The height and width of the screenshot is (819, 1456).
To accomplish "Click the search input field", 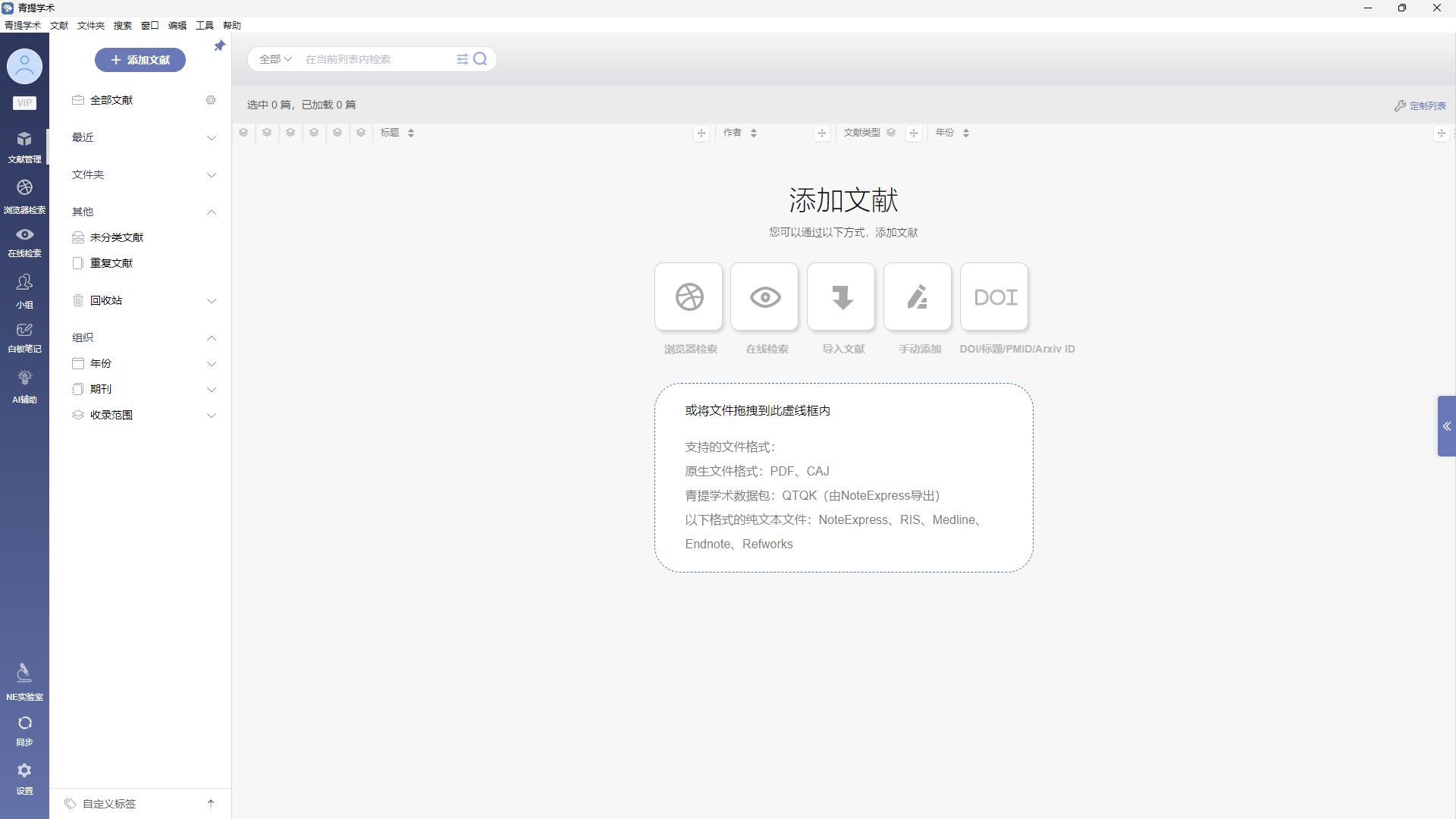I will click(375, 59).
